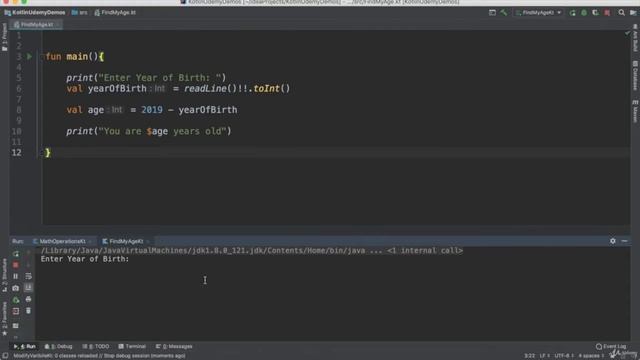Stop the process with the red toolbar icon
Image resolution: width=640 pixels, height=360 pixels.
607,13
